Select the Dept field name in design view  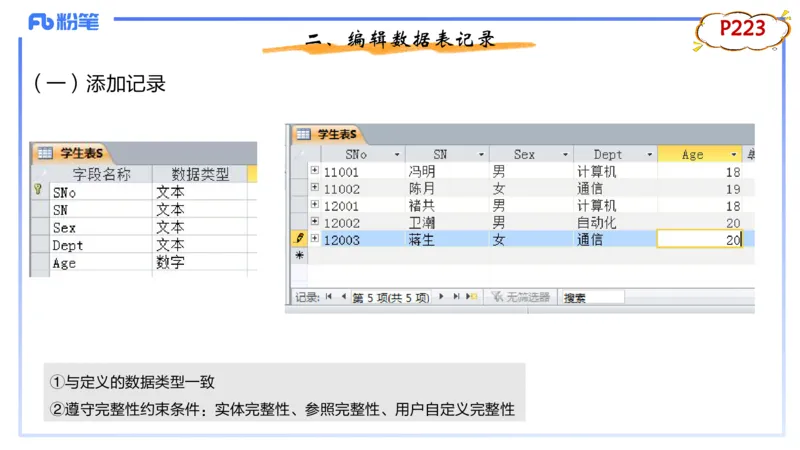101,245
